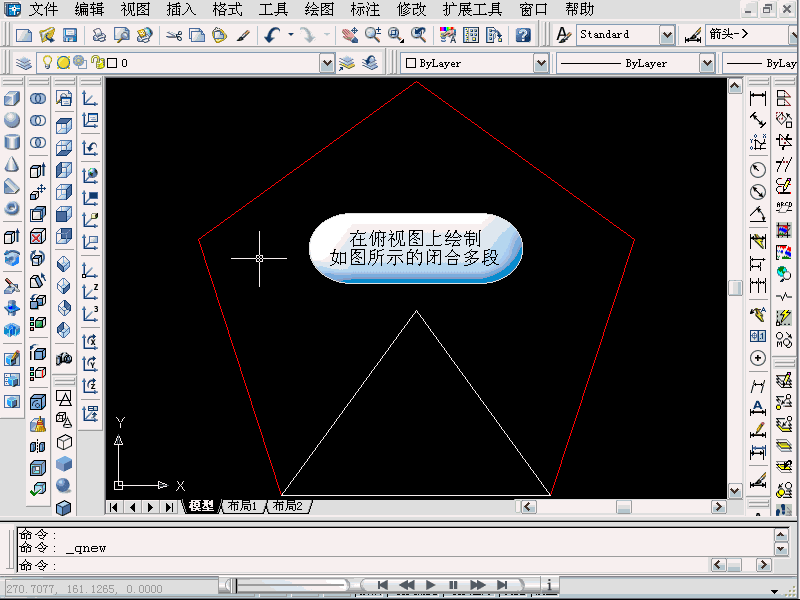The height and width of the screenshot is (600, 800).
Task: Expand the layer name dropdown
Action: [327, 63]
